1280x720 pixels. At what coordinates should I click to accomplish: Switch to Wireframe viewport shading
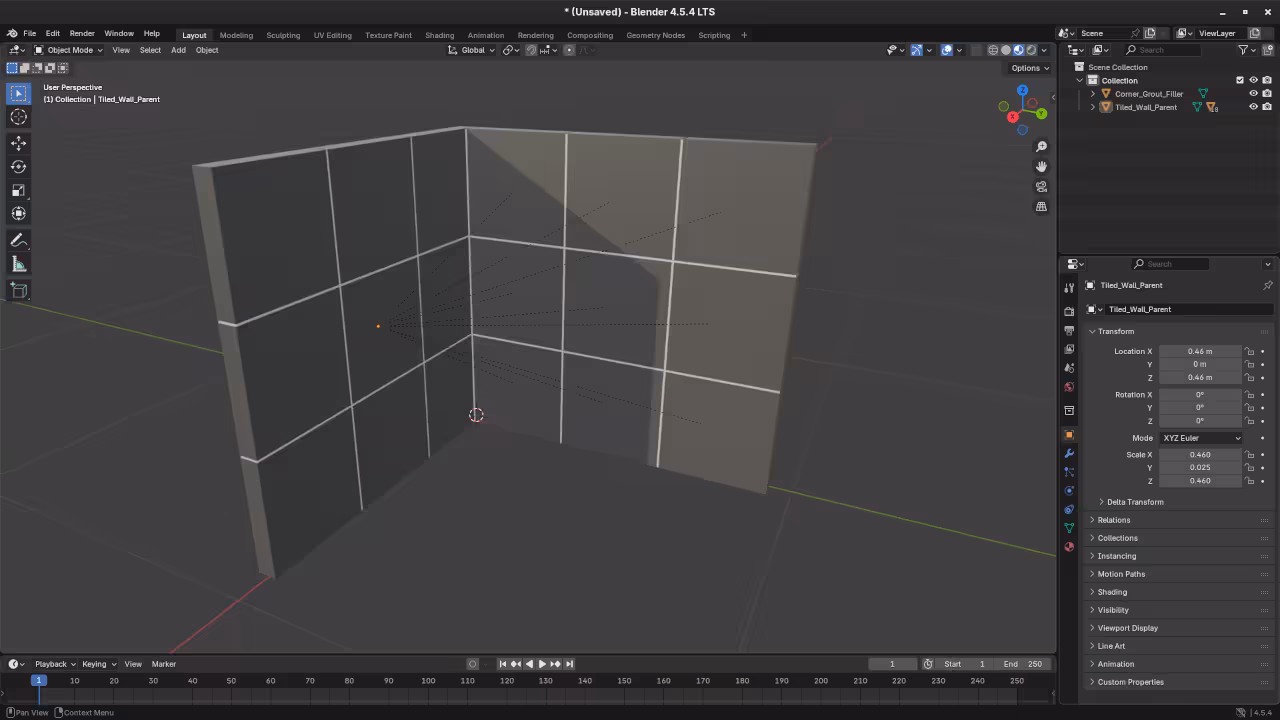coord(993,49)
